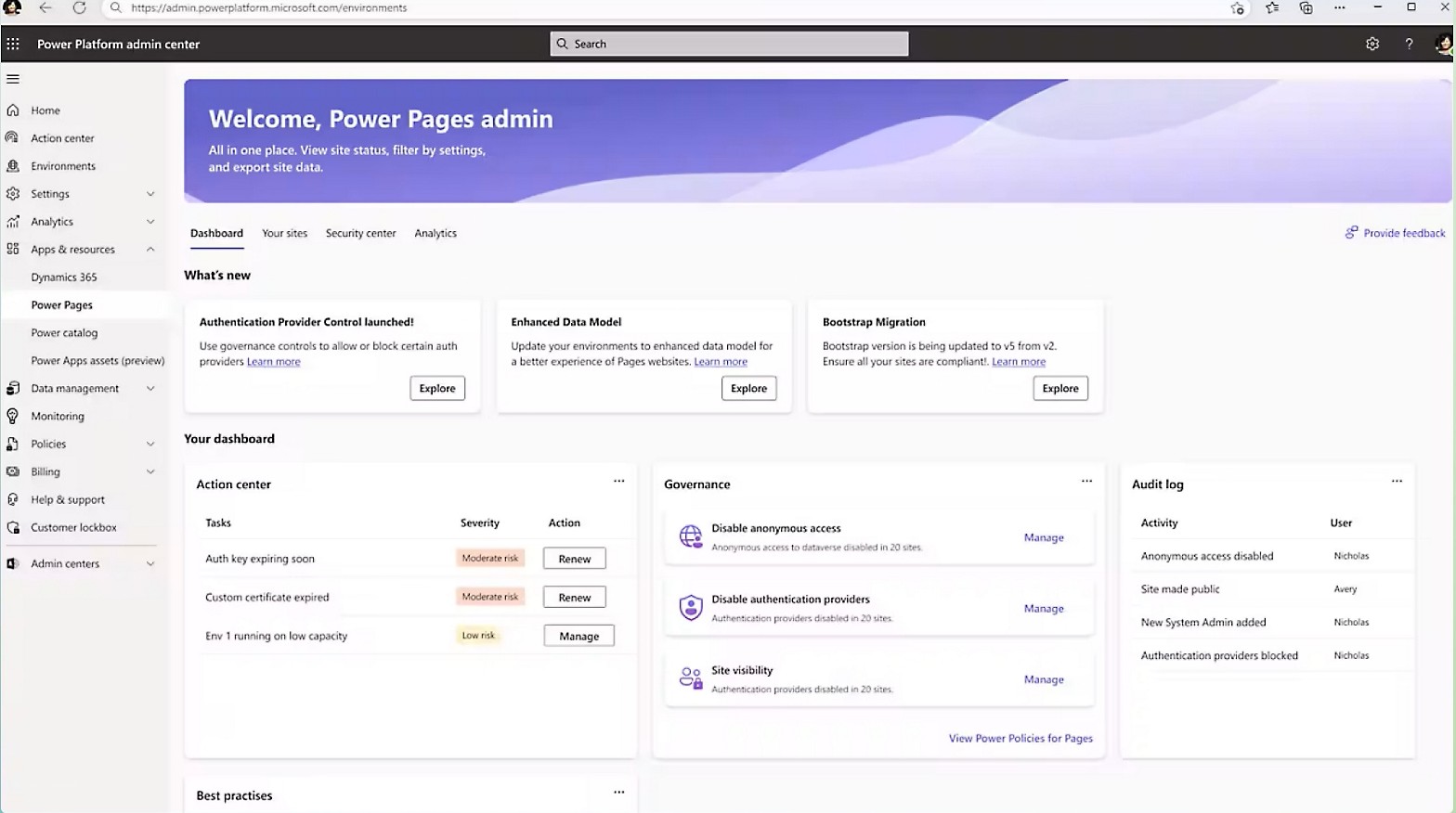
Task: Open Audit log card more options
Action: click(1397, 481)
